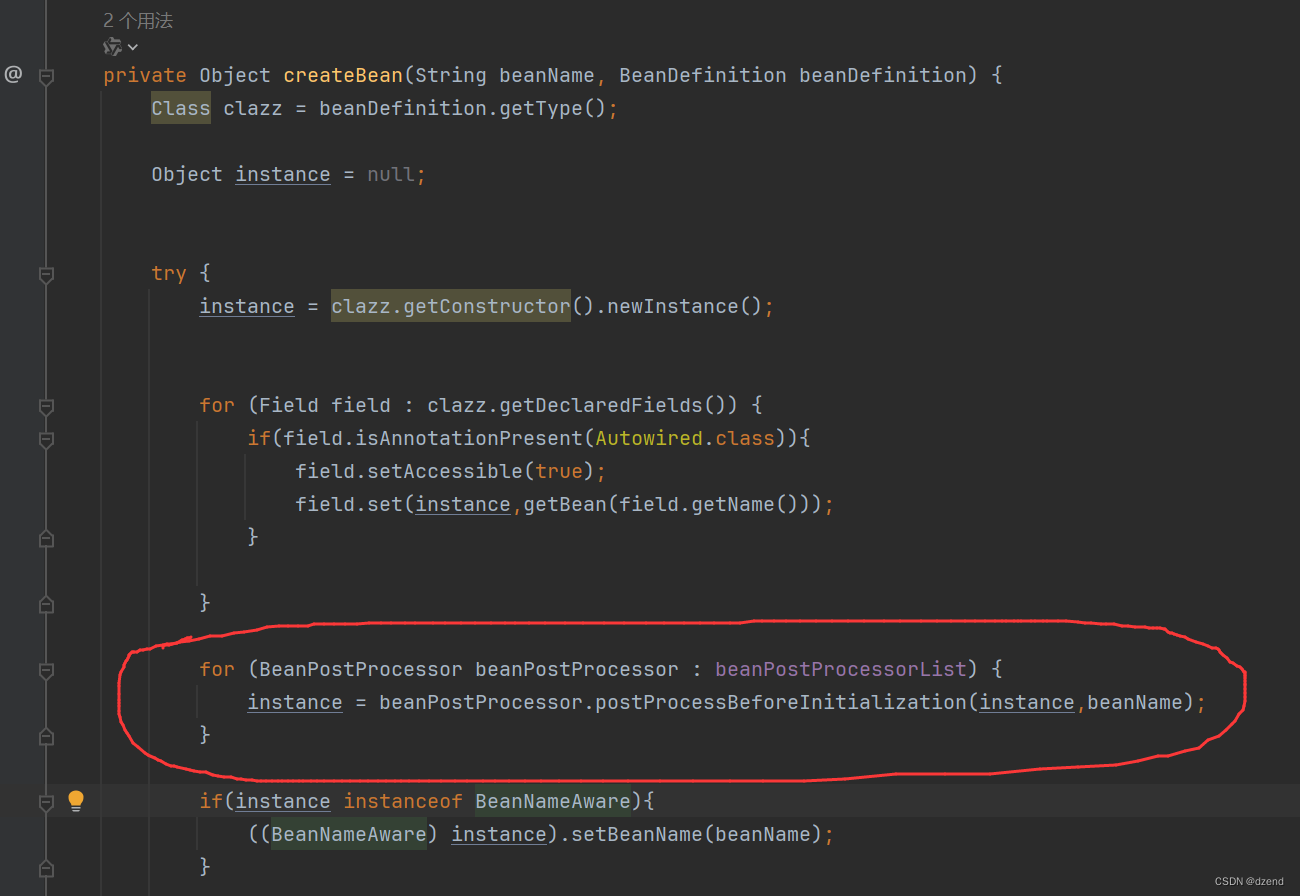Collapse the 'for (Field field' loop fold marker
1300x896 pixels.
click(x=46, y=406)
